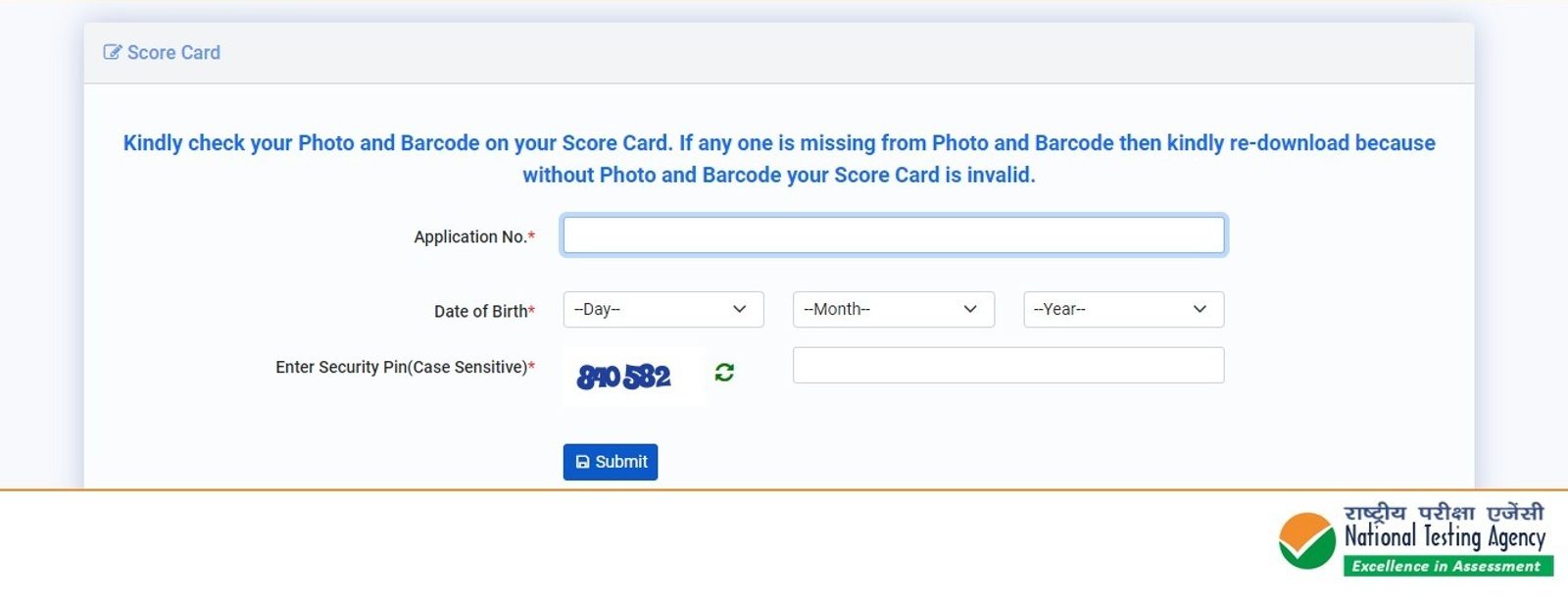Click the NTA orange-green checkmark emblem

[1306, 540]
